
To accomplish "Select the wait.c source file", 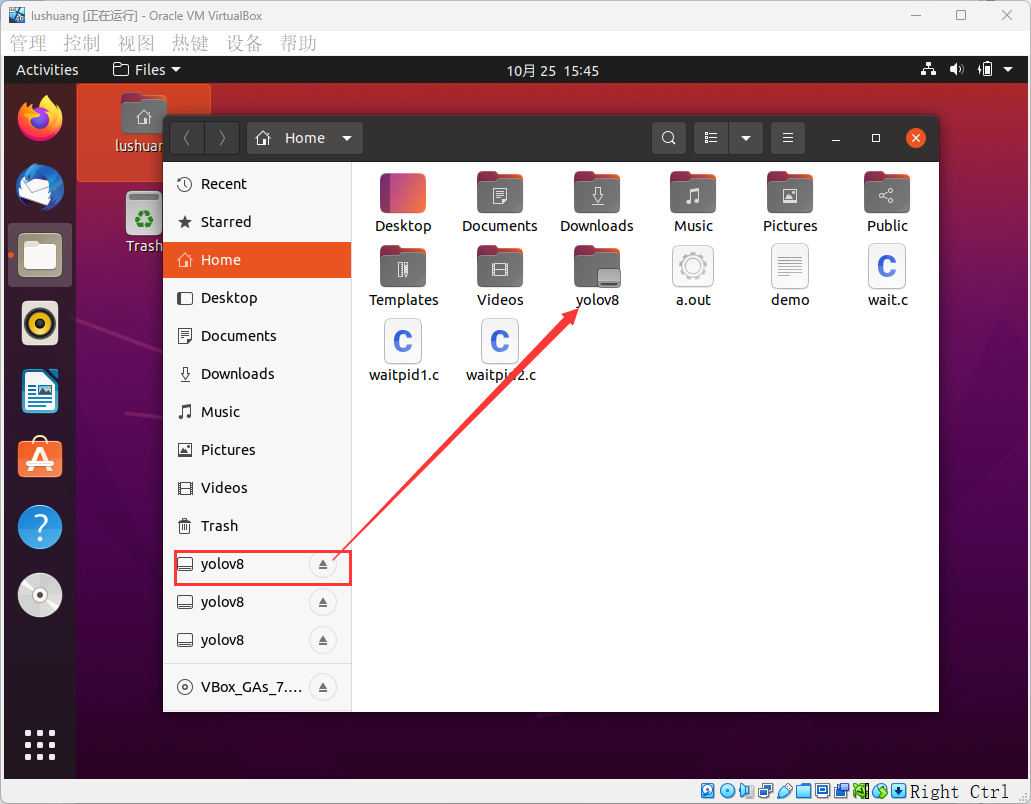I will point(887,276).
